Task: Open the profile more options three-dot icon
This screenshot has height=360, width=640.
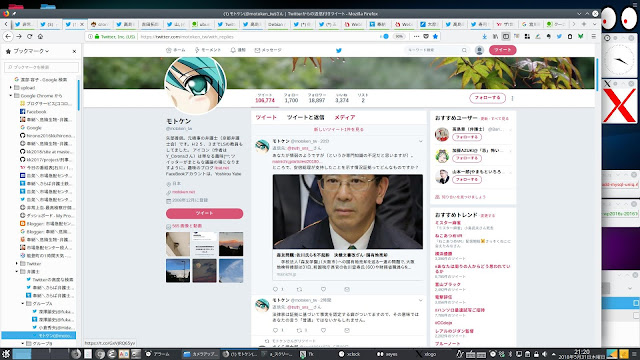Action: point(512,98)
